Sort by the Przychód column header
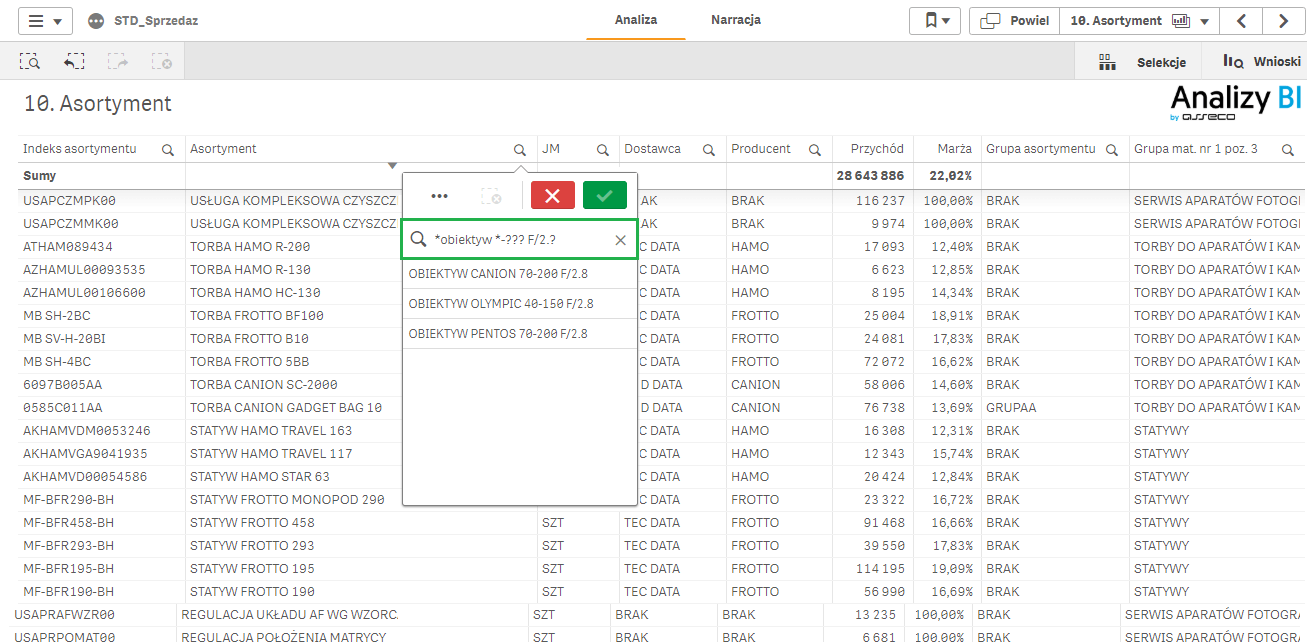Viewport: 1308px width, 642px height. coord(877,149)
